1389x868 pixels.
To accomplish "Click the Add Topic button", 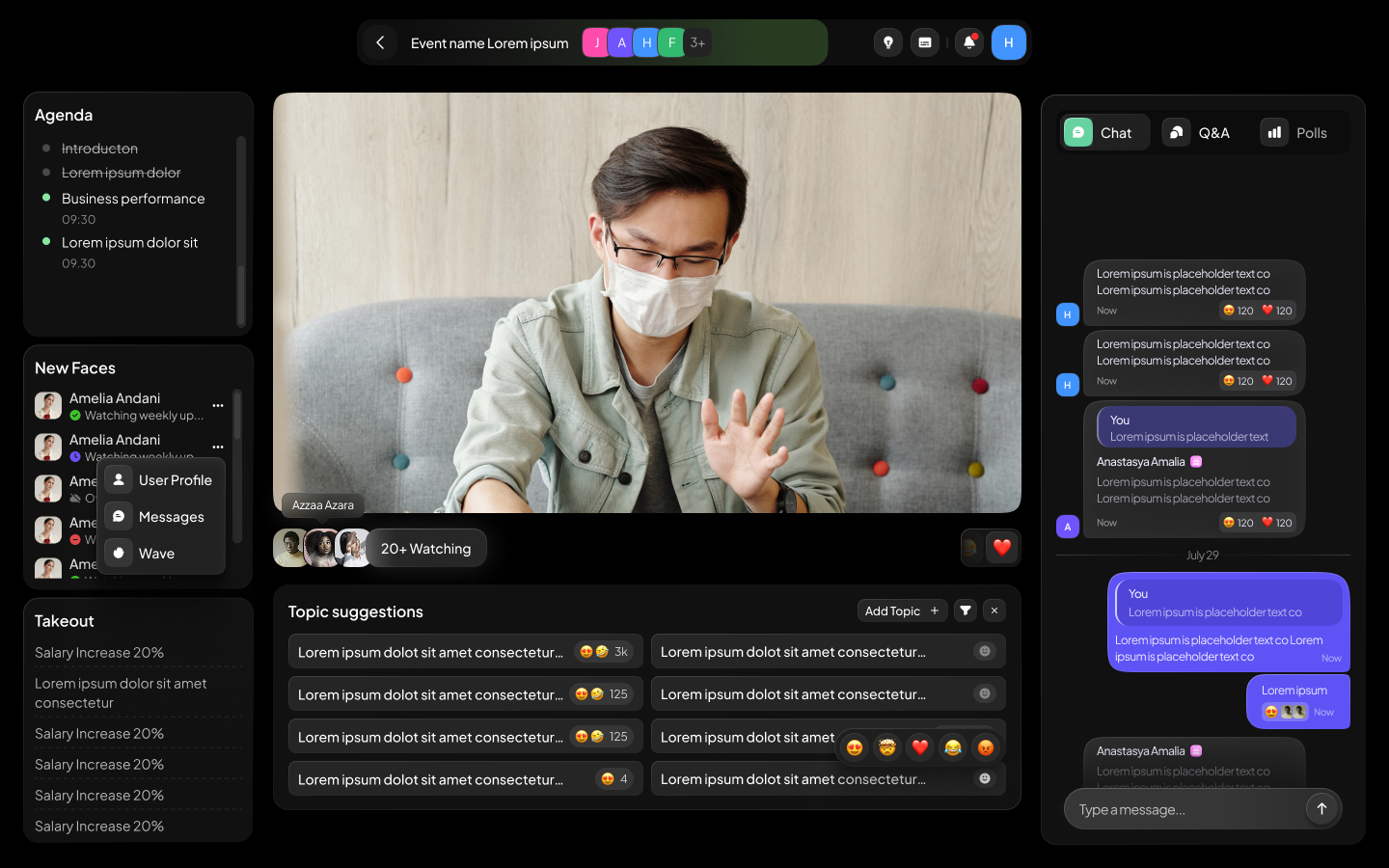I will 902,610.
